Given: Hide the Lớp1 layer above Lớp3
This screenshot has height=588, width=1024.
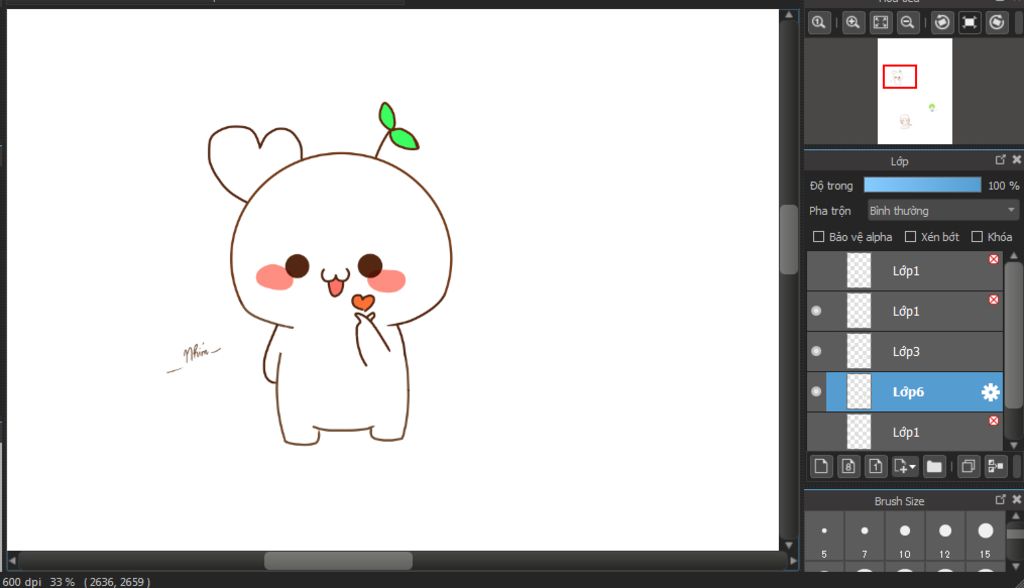Looking at the screenshot, I should (816, 311).
